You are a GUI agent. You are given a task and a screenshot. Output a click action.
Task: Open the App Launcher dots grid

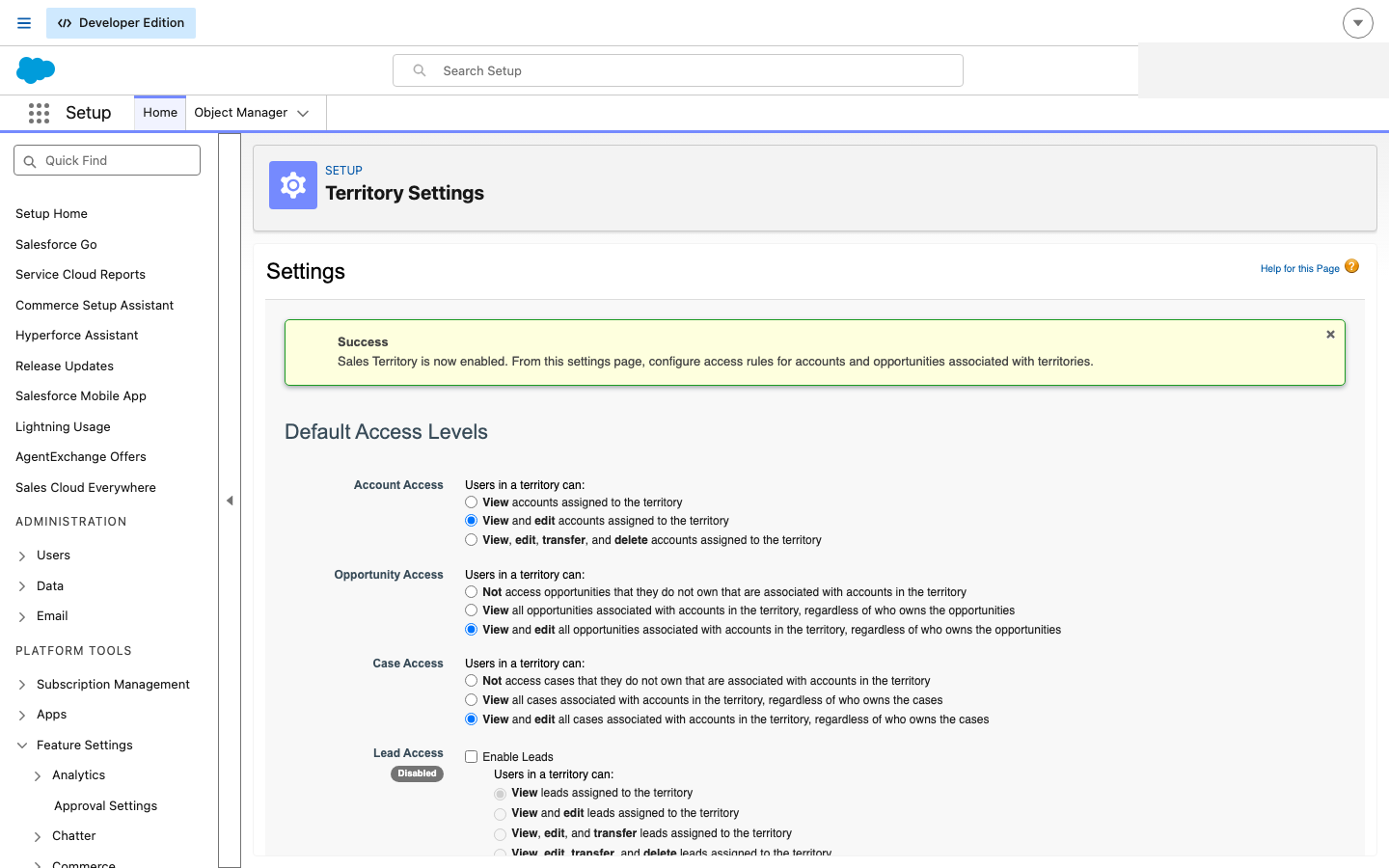(39, 113)
